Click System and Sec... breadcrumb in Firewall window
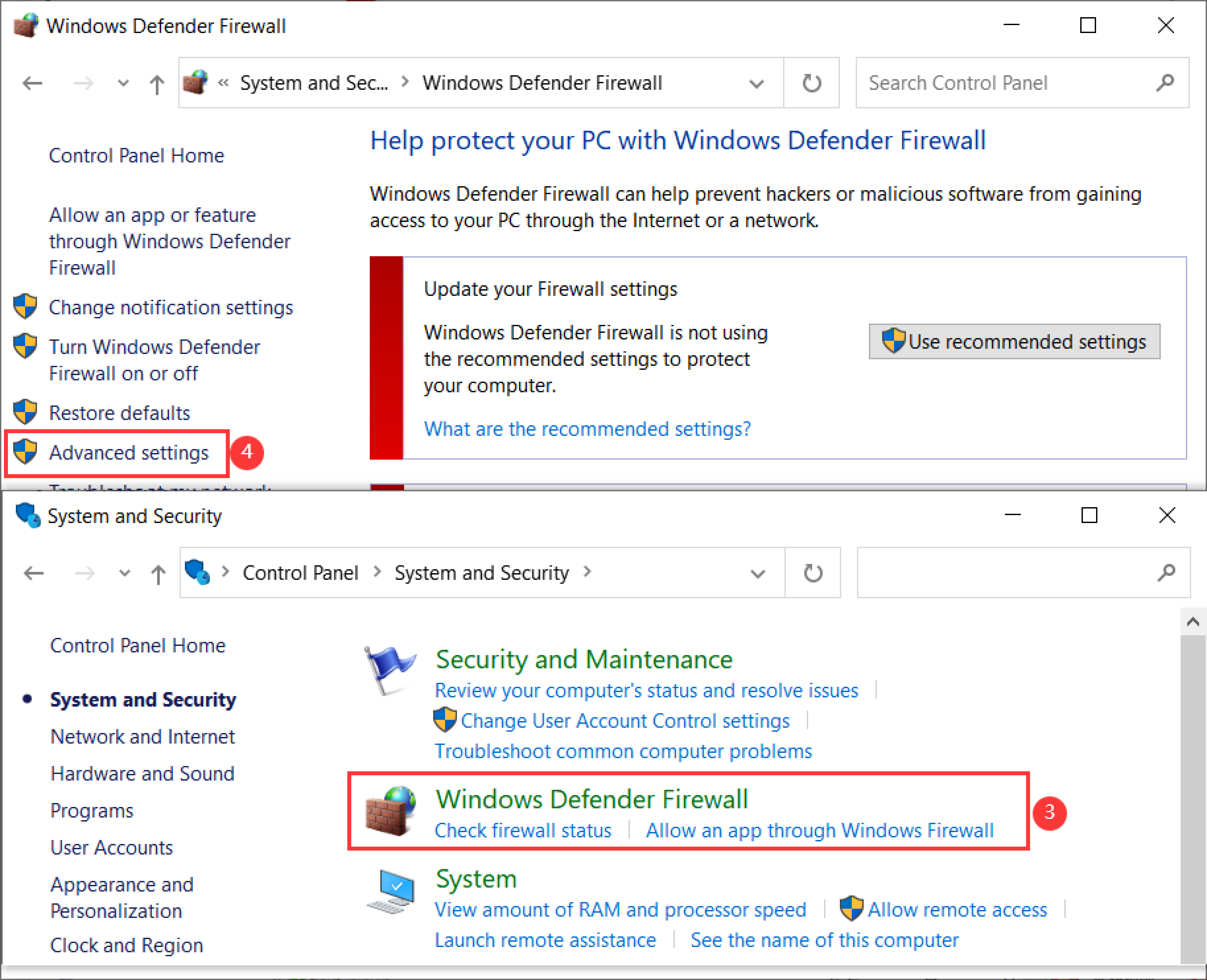1207x980 pixels. 314,83
